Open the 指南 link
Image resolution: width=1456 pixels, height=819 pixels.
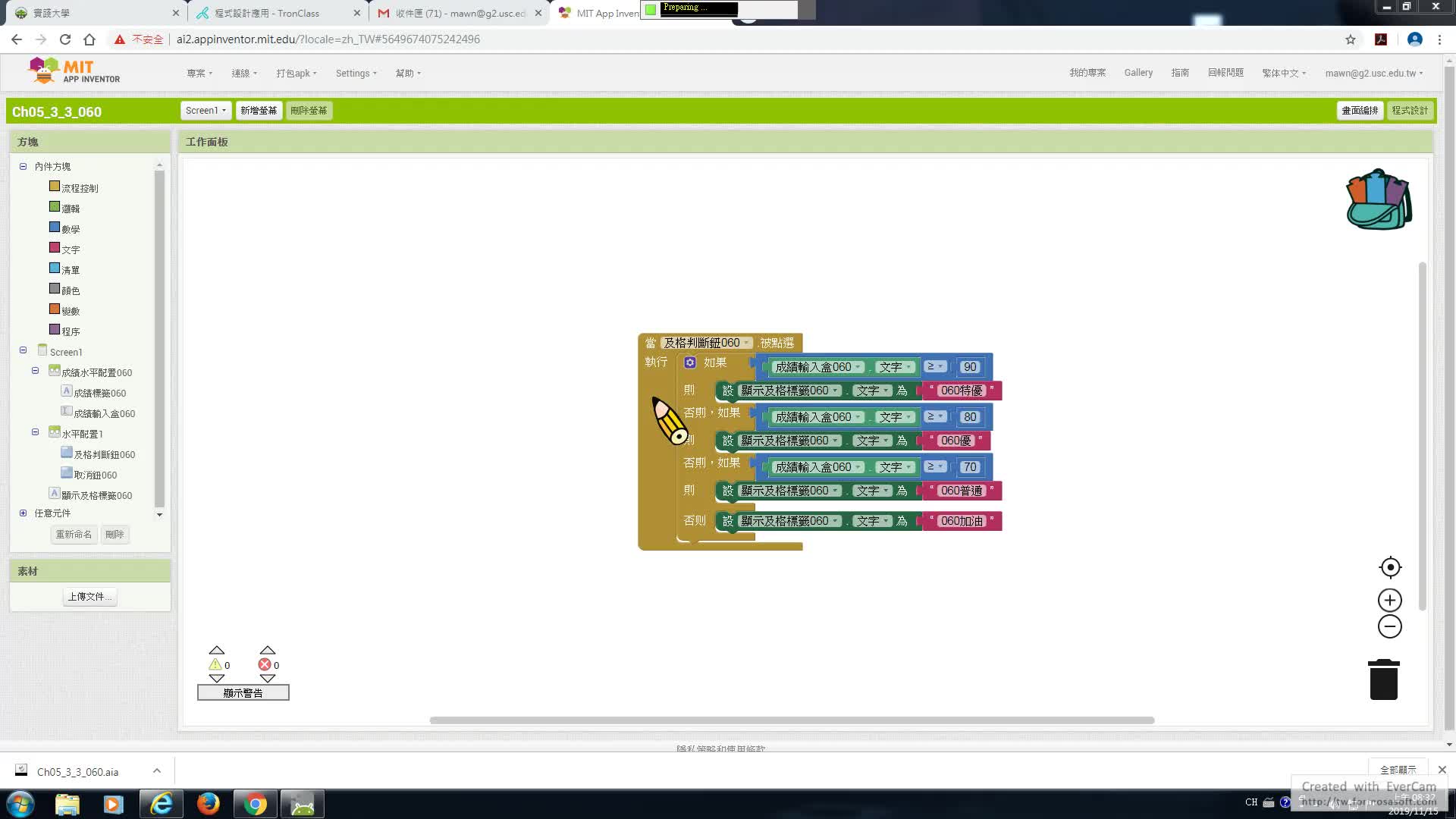click(1180, 73)
